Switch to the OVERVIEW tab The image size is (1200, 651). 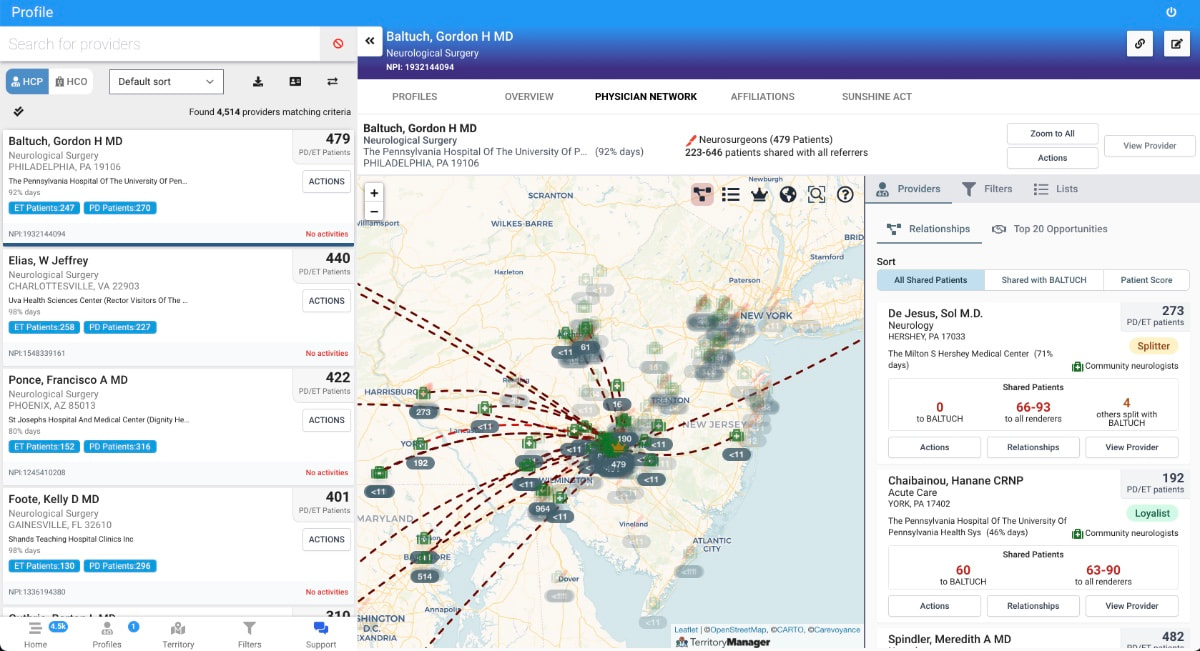[529, 97]
